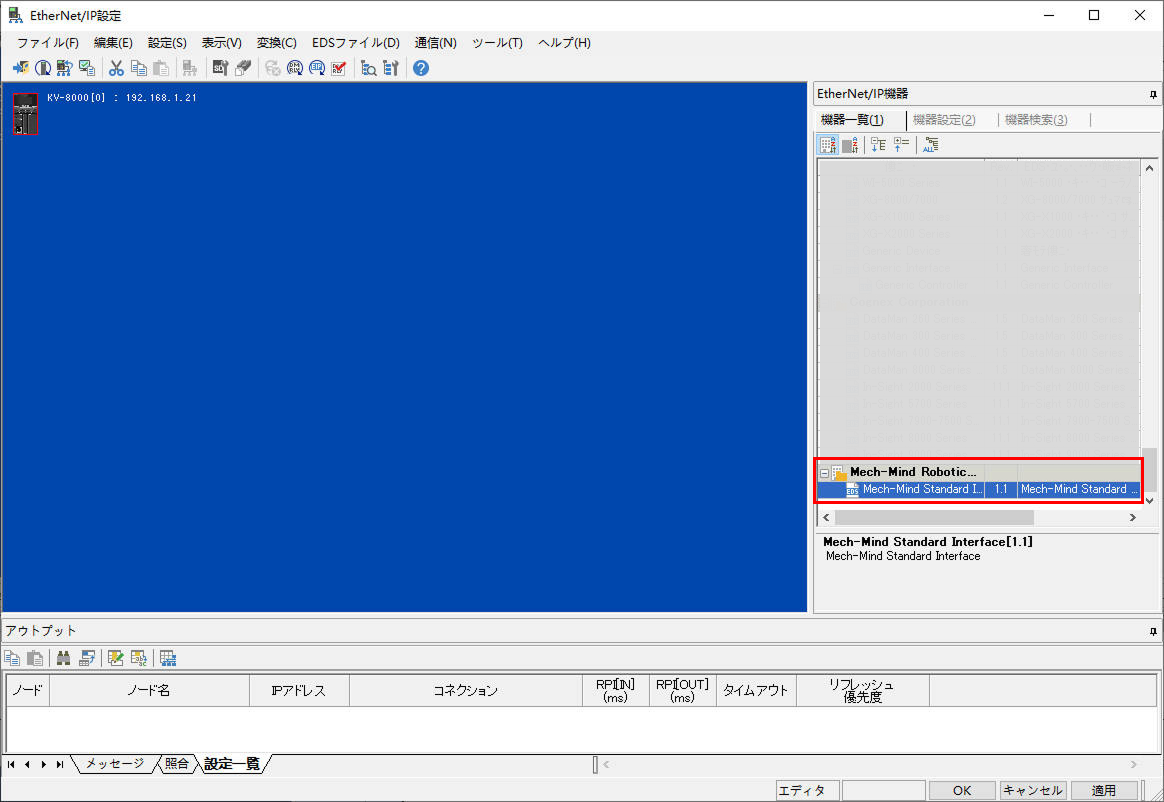
Task: Click the 適用 button at the bottom
Action: point(1102,790)
